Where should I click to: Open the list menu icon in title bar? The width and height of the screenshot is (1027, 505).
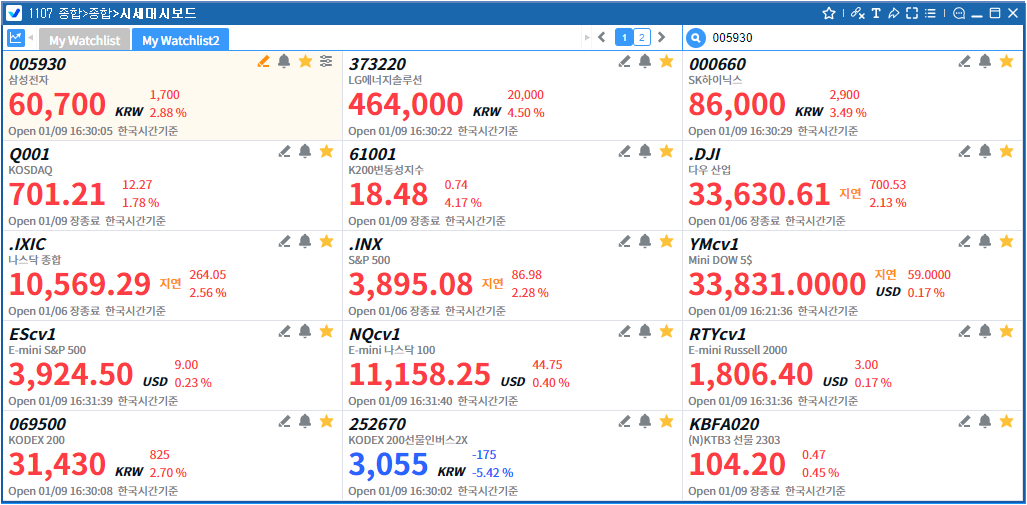(930, 13)
